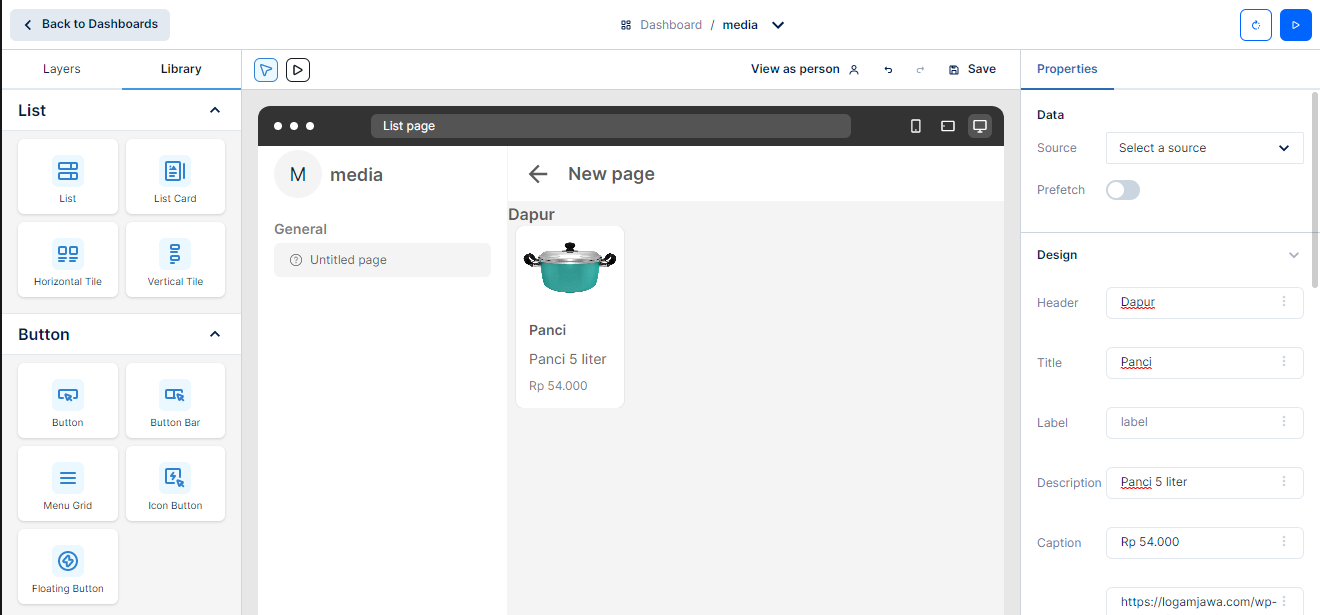
Task: Open the Select a source dropdown
Action: pos(1204,148)
